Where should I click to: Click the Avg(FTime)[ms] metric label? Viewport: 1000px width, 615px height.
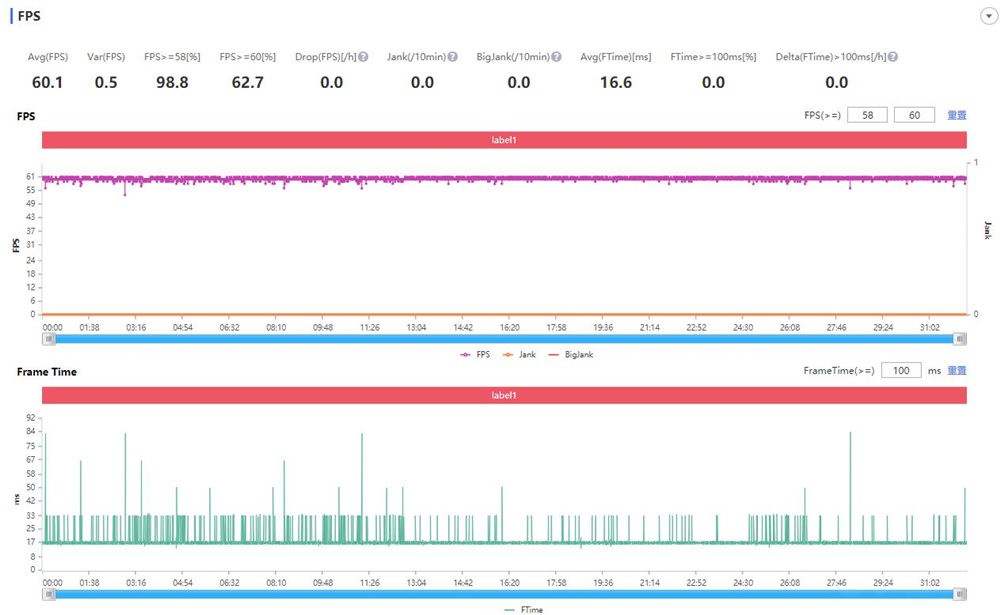coord(615,57)
